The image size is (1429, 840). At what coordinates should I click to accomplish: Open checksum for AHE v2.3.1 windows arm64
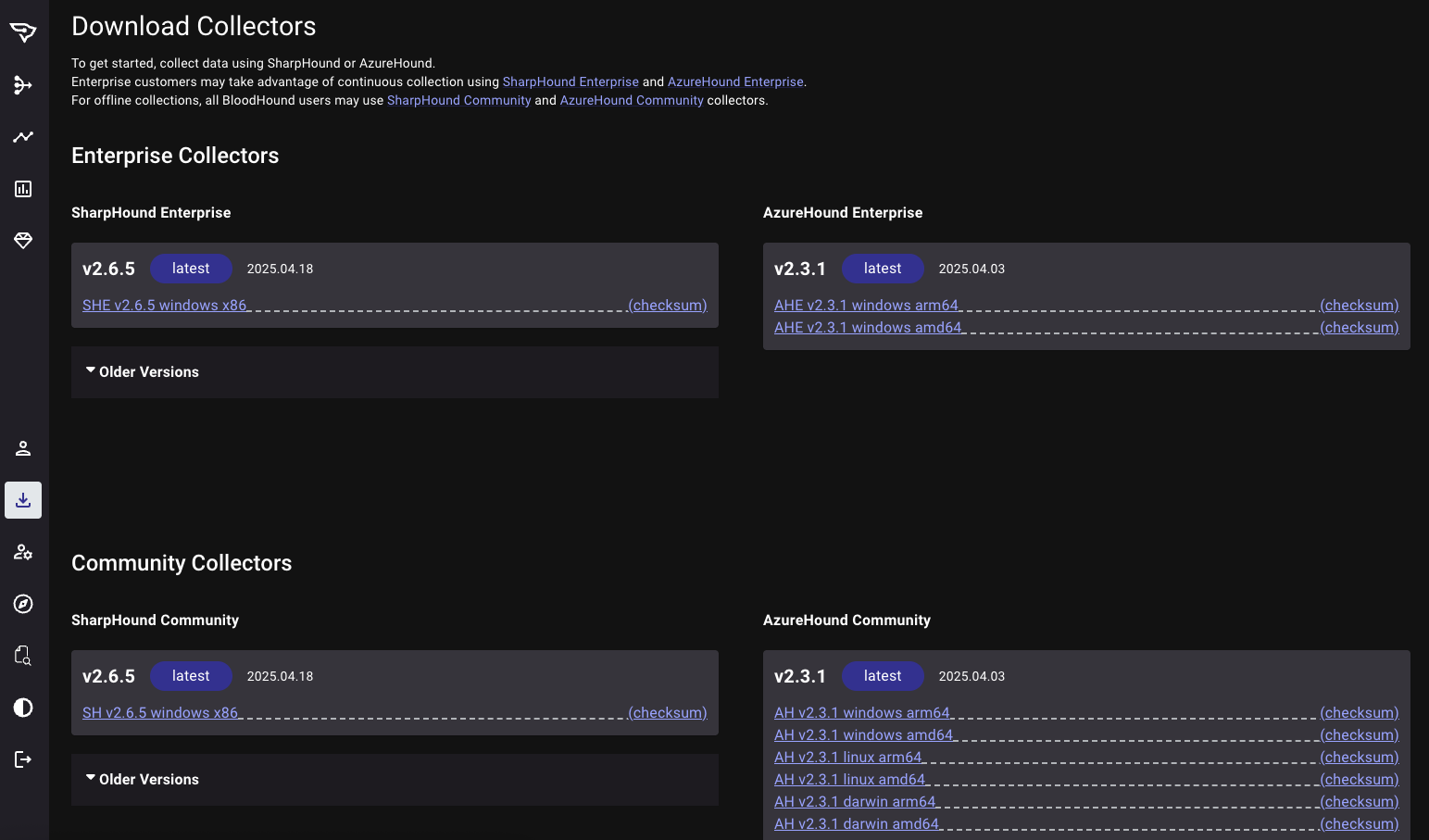click(x=1359, y=305)
